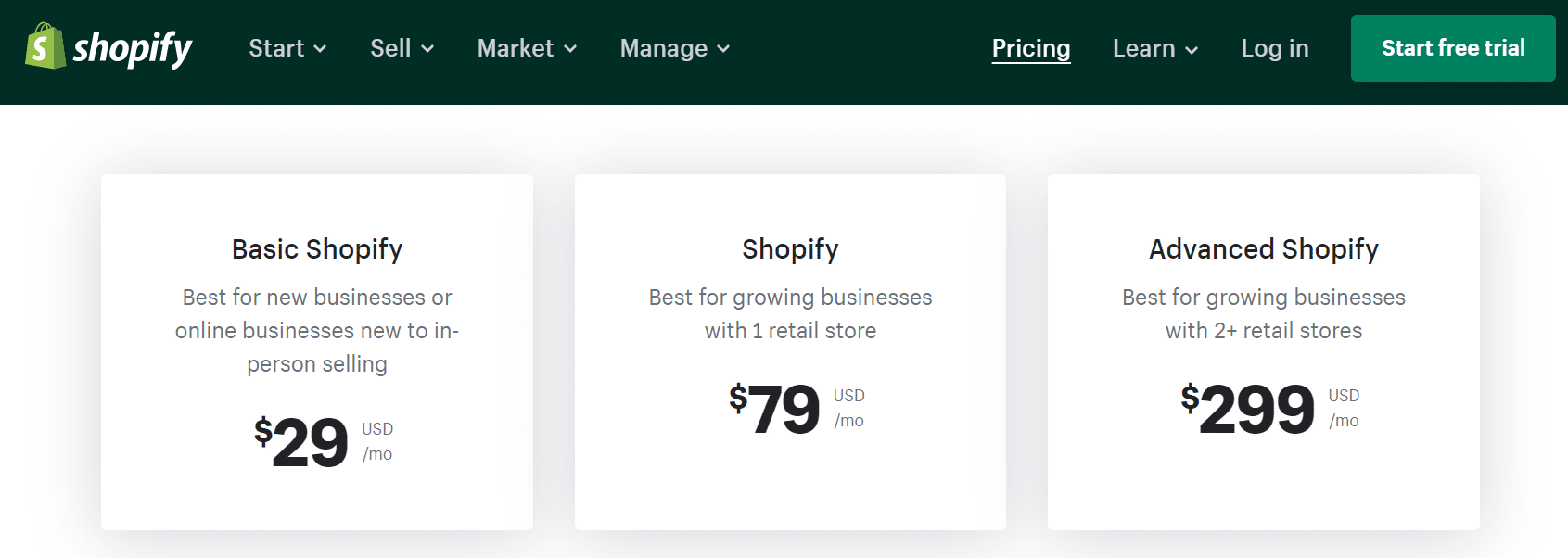Image resolution: width=1568 pixels, height=558 pixels.
Task: Open the Market navigation dropdown
Action: coord(516,48)
